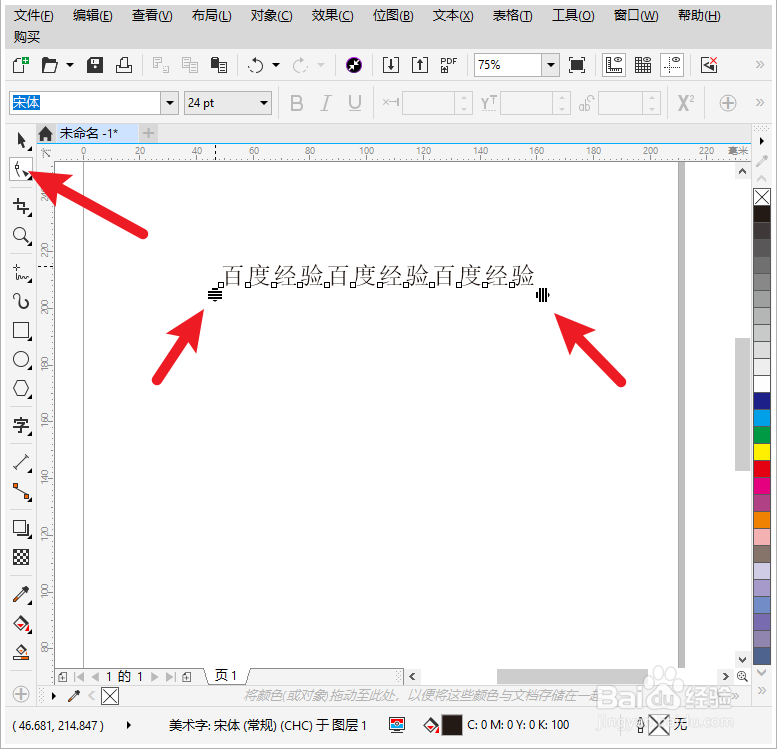Expand the Open file dropdown arrow
Screen dimensions: 777x749
(70, 65)
